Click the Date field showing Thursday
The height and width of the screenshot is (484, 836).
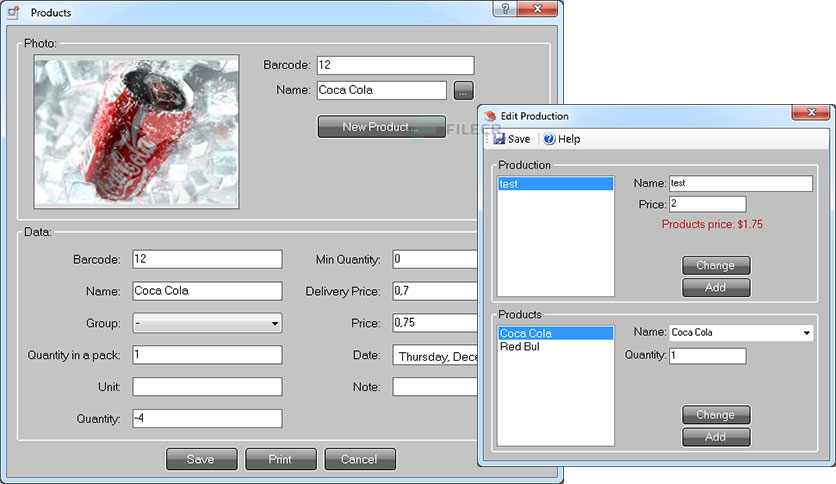pyautogui.click(x=435, y=356)
